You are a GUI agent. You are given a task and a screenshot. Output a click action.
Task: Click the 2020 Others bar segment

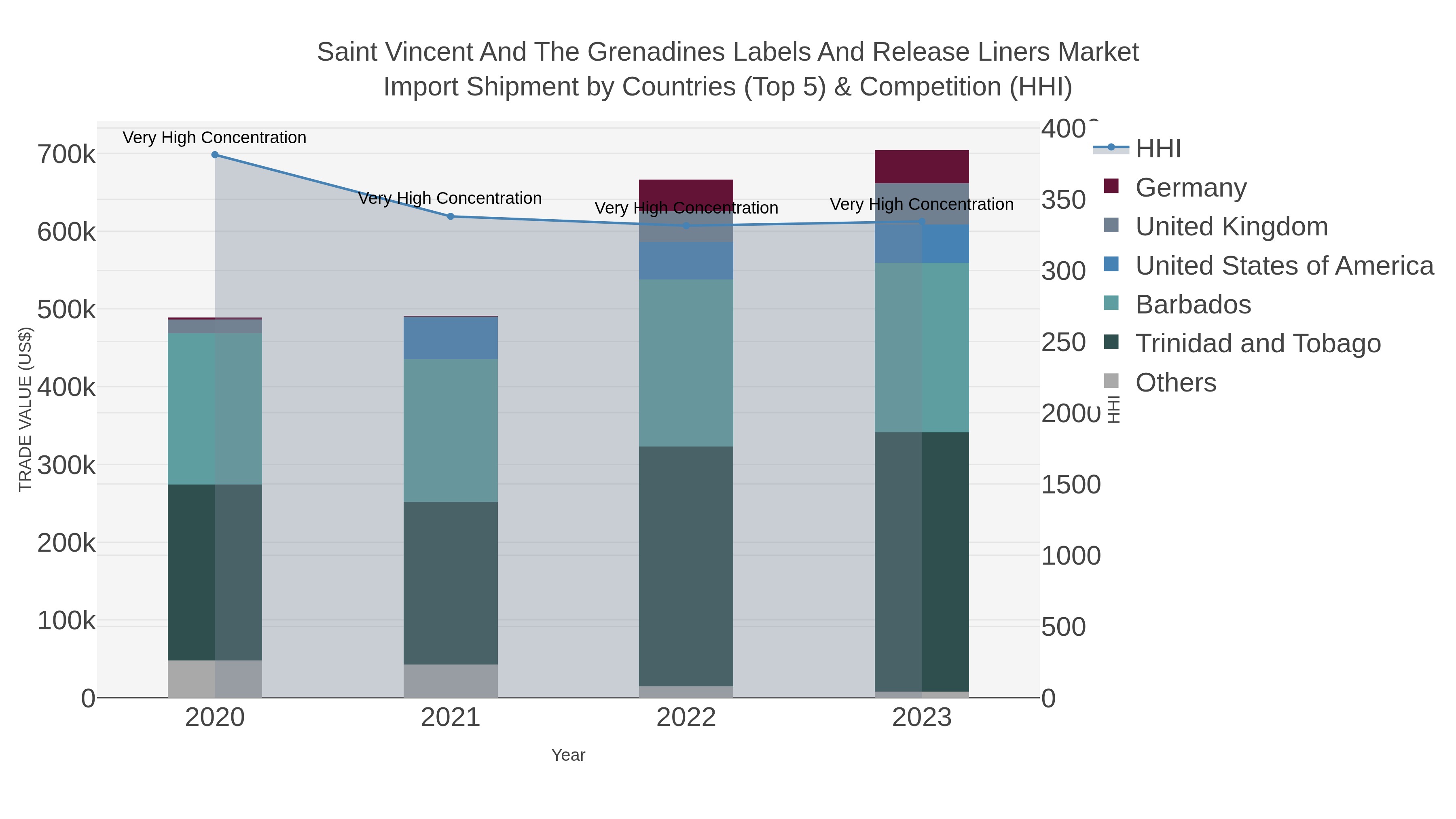tap(215, 679)
